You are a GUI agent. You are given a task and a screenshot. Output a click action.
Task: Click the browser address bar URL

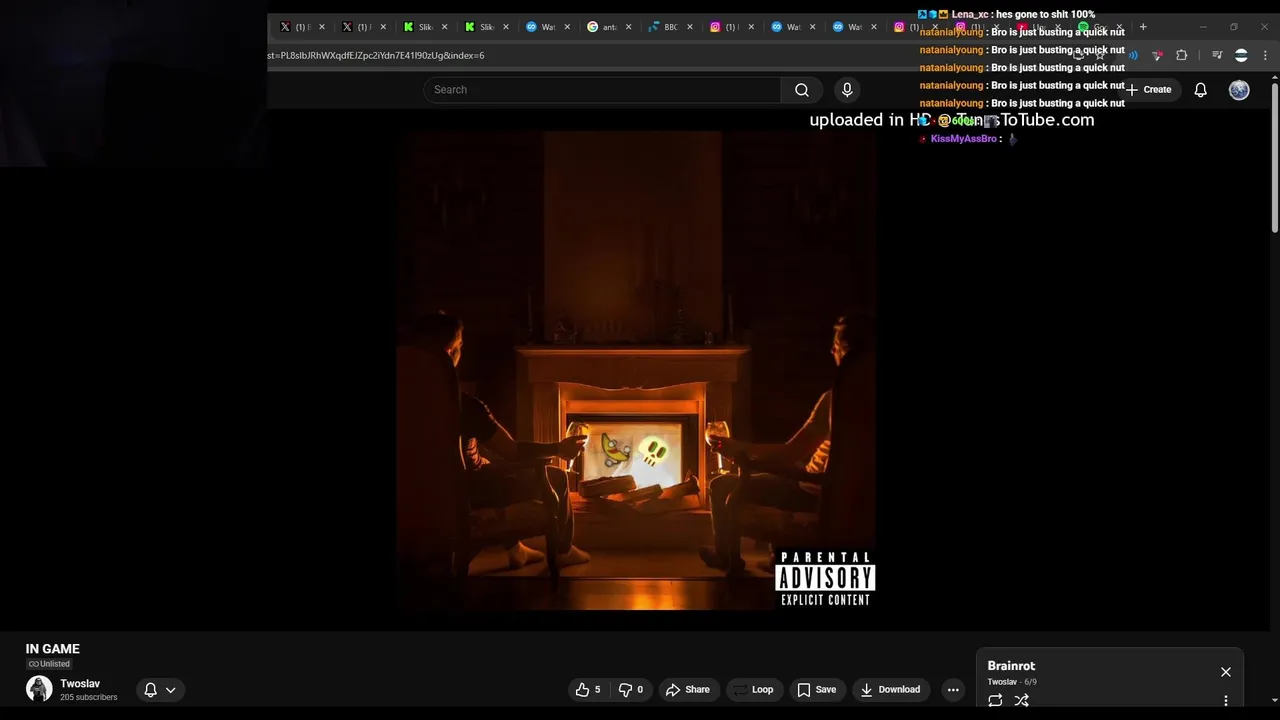coord(375,55)
